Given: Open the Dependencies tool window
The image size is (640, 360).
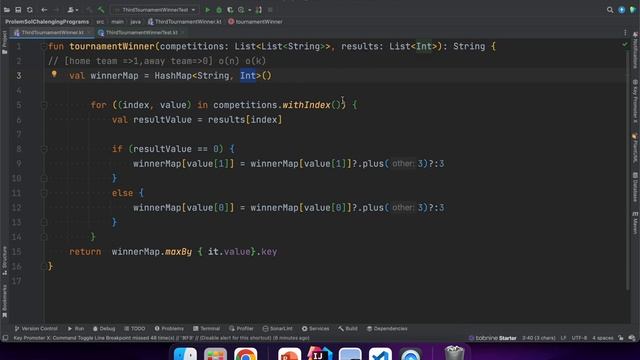Looking at the screenshot, I should tap(387, 329).
